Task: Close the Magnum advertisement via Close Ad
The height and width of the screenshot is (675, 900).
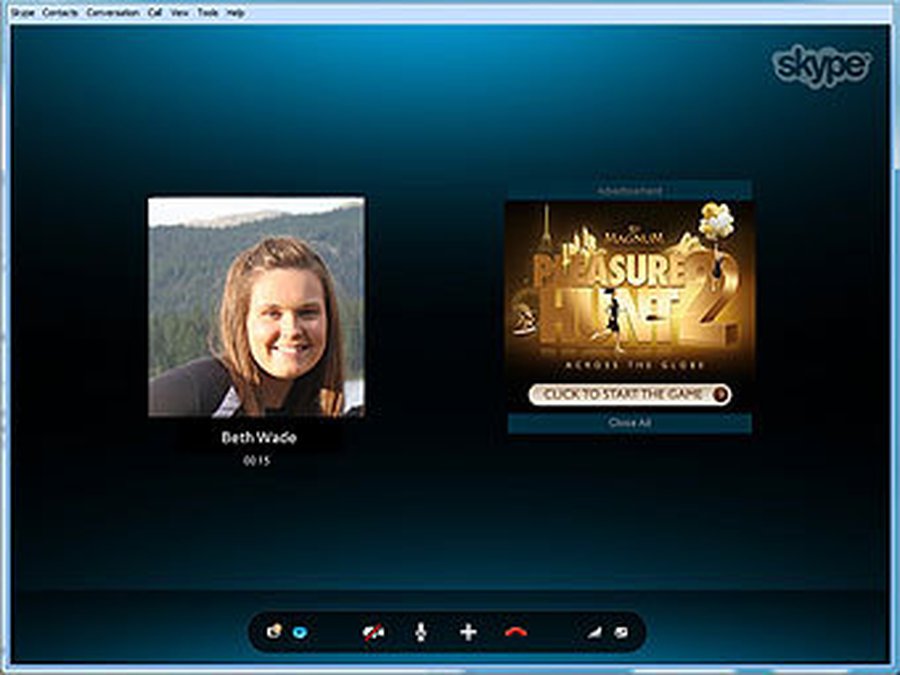Action: 630,422
